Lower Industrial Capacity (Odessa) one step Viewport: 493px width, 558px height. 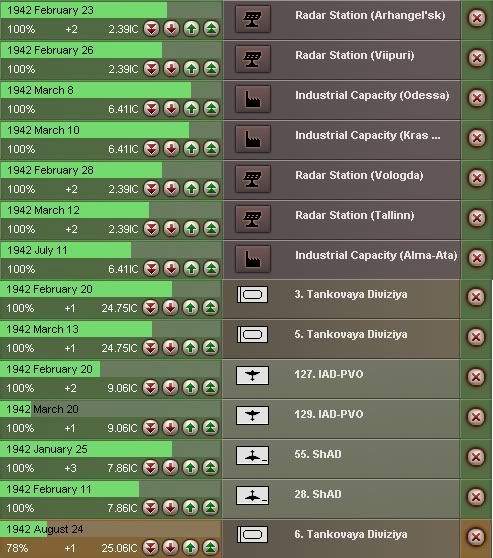[171, 108]
